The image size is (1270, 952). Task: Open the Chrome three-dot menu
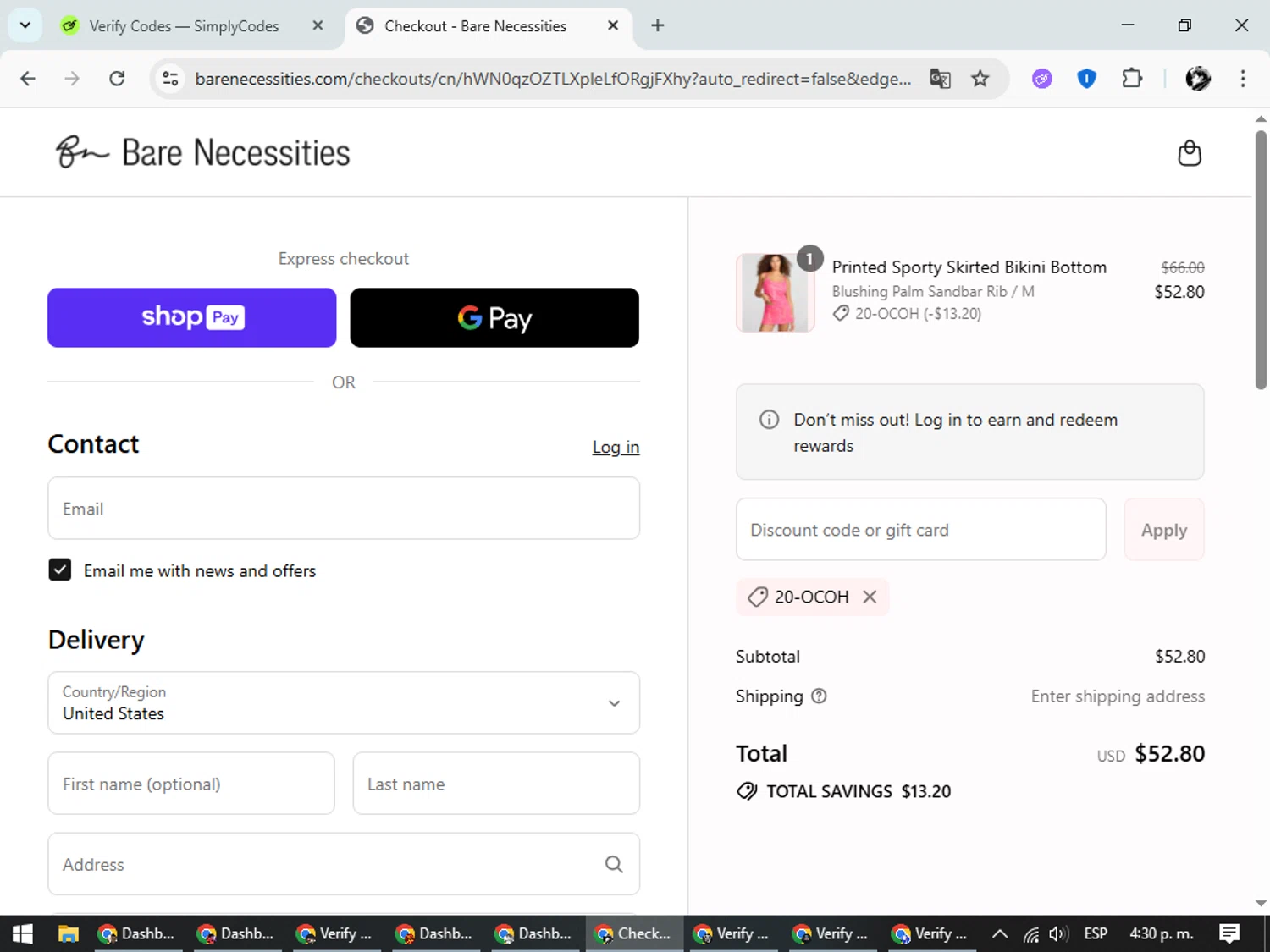1243,79
